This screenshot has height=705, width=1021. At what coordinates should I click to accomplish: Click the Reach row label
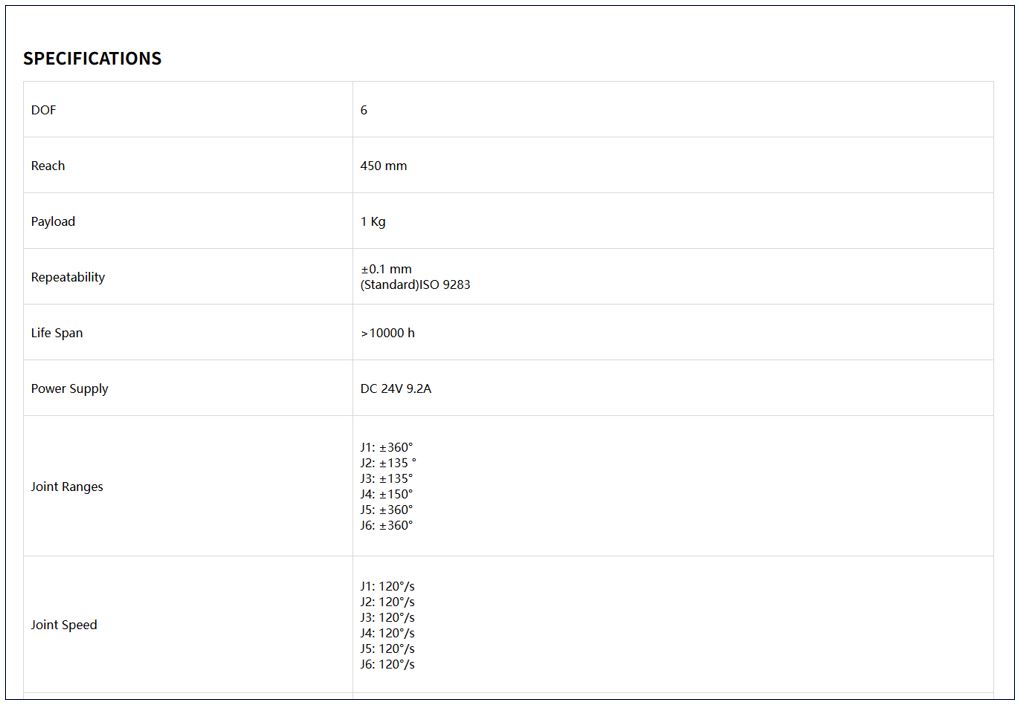(48, 166)
